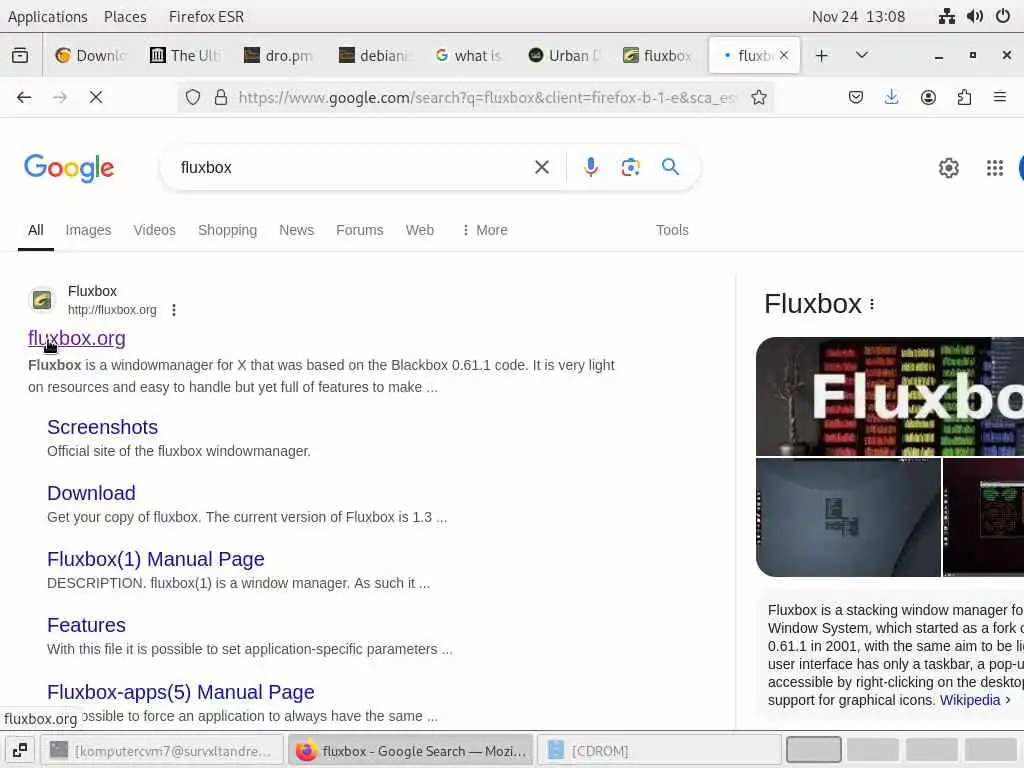
Task: Stop loading the current page
Action: (x=96, y=97)
